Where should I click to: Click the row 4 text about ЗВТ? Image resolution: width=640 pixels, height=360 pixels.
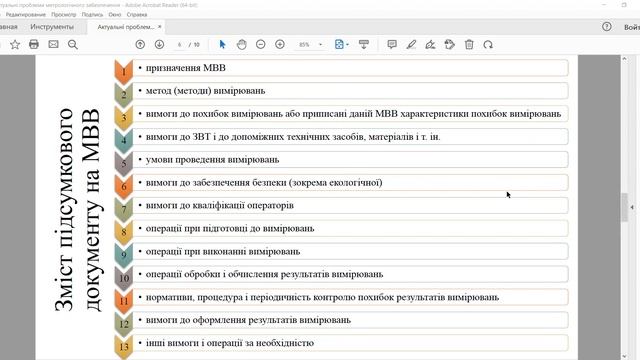(x=293, y=137)
